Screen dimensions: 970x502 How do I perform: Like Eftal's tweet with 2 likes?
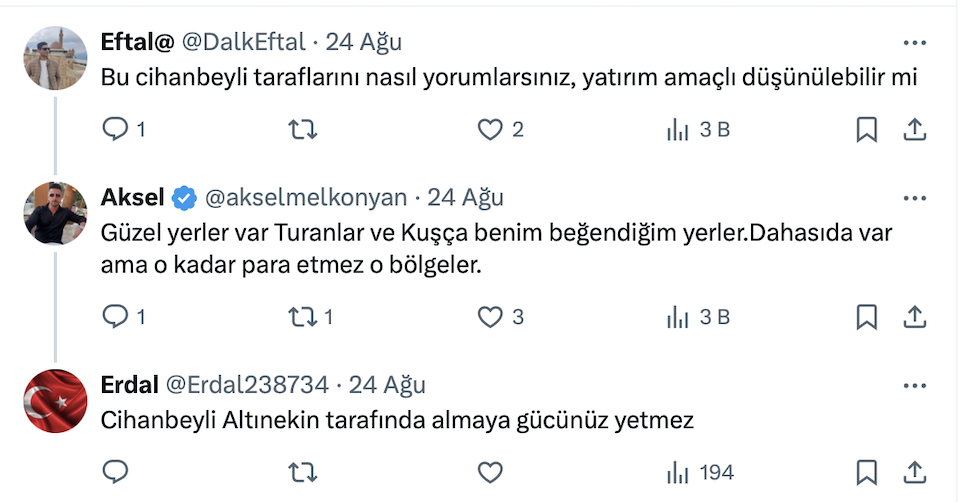click(x=489, y=129)
